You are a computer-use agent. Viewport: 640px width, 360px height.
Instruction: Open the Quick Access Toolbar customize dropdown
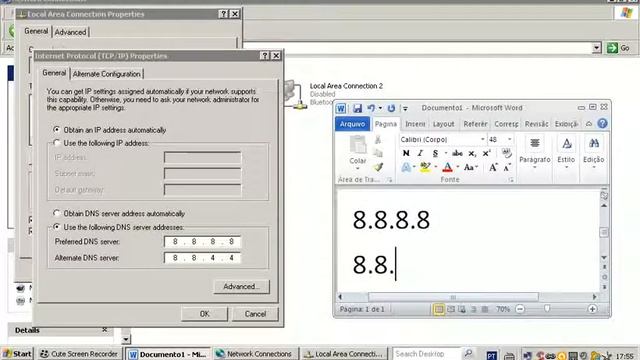pyautogui.click(x=405, y=109)
